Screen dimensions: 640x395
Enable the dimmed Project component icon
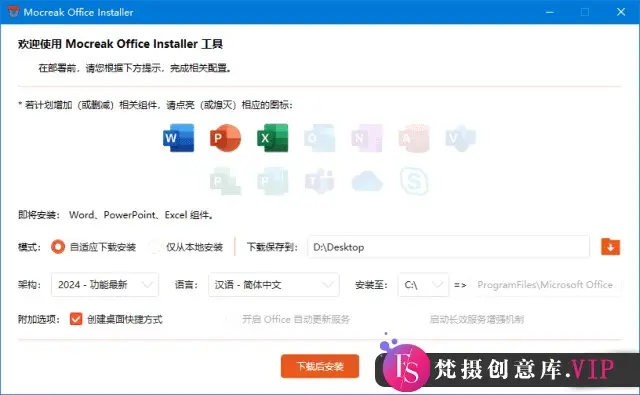click(225, 181)
